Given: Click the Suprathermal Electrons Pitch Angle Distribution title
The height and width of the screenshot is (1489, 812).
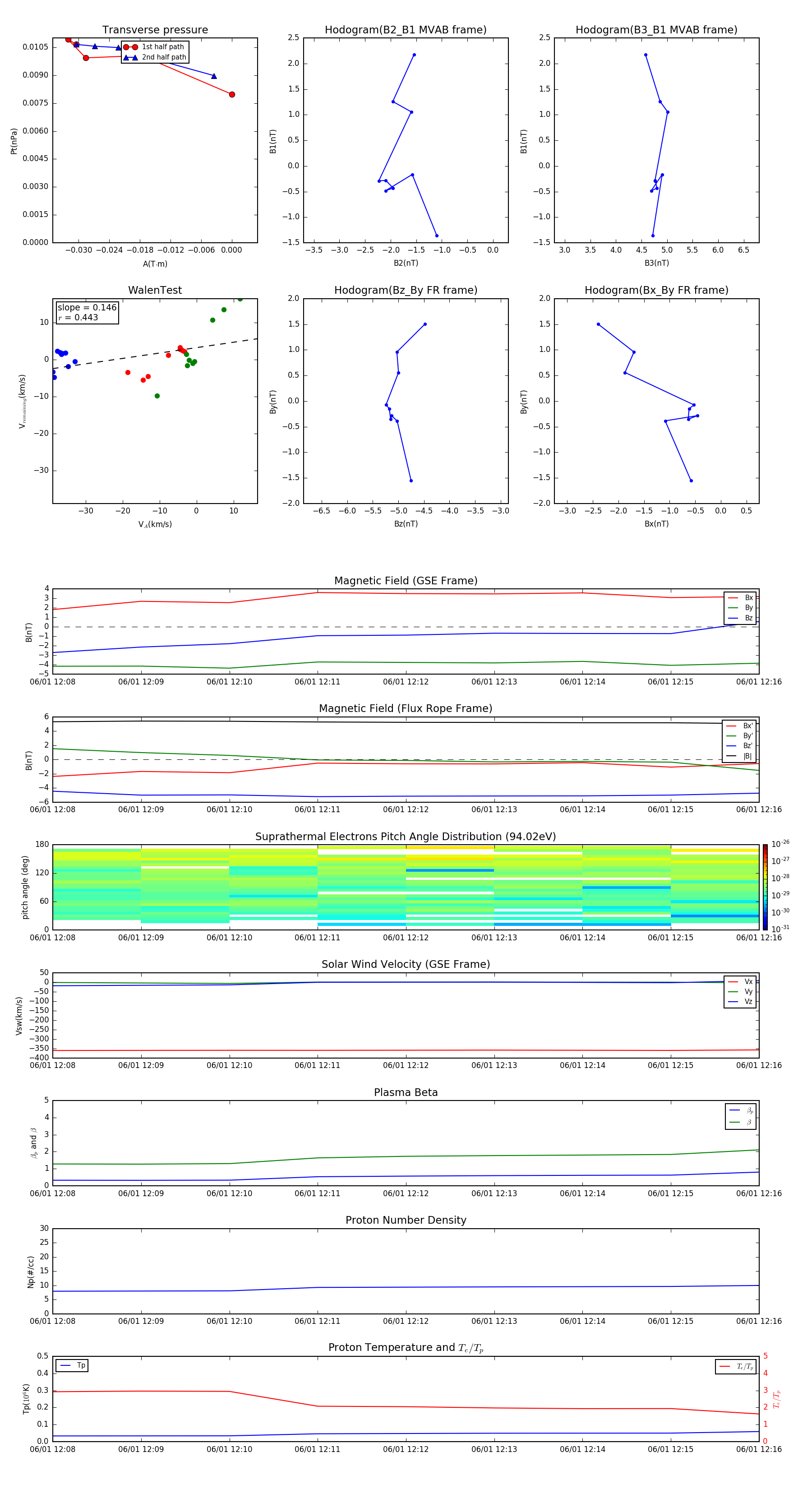Looking at the screenshot, I should (406, 837).
